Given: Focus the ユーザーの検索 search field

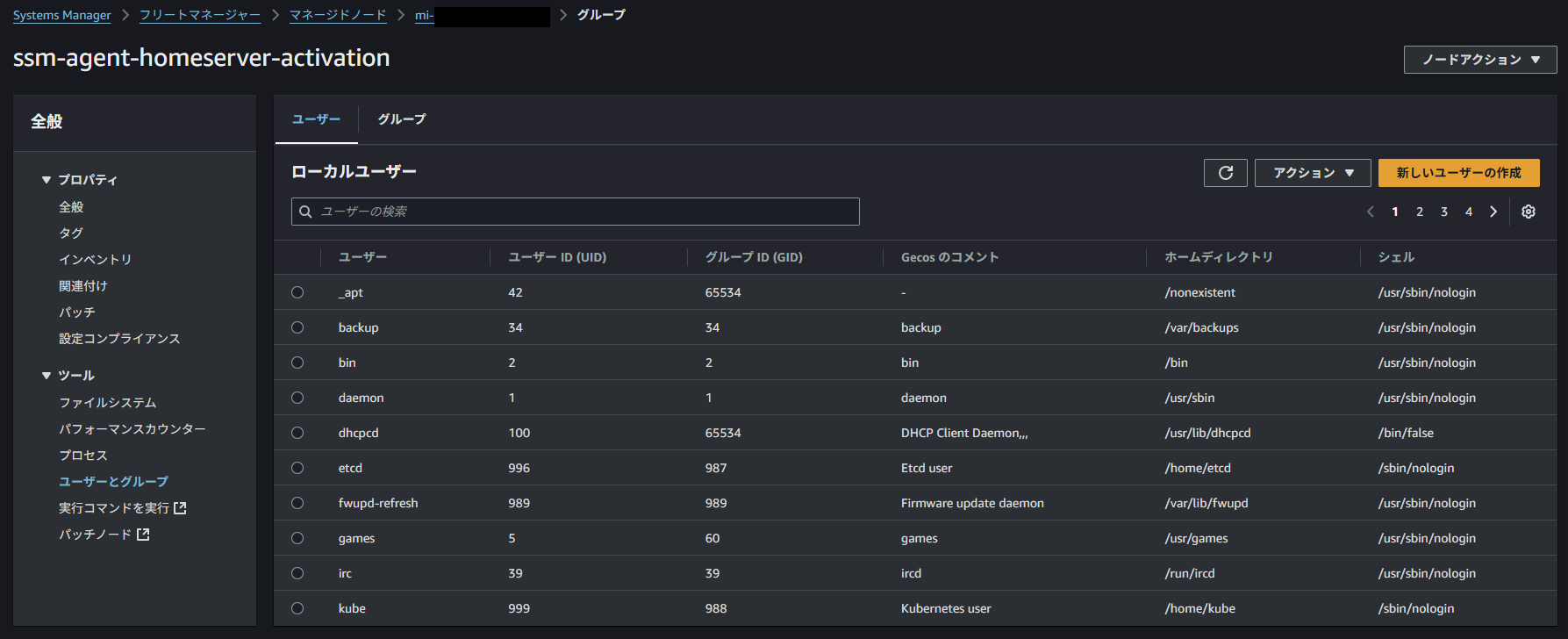Looking at the screenshot, I should point(575,212).
